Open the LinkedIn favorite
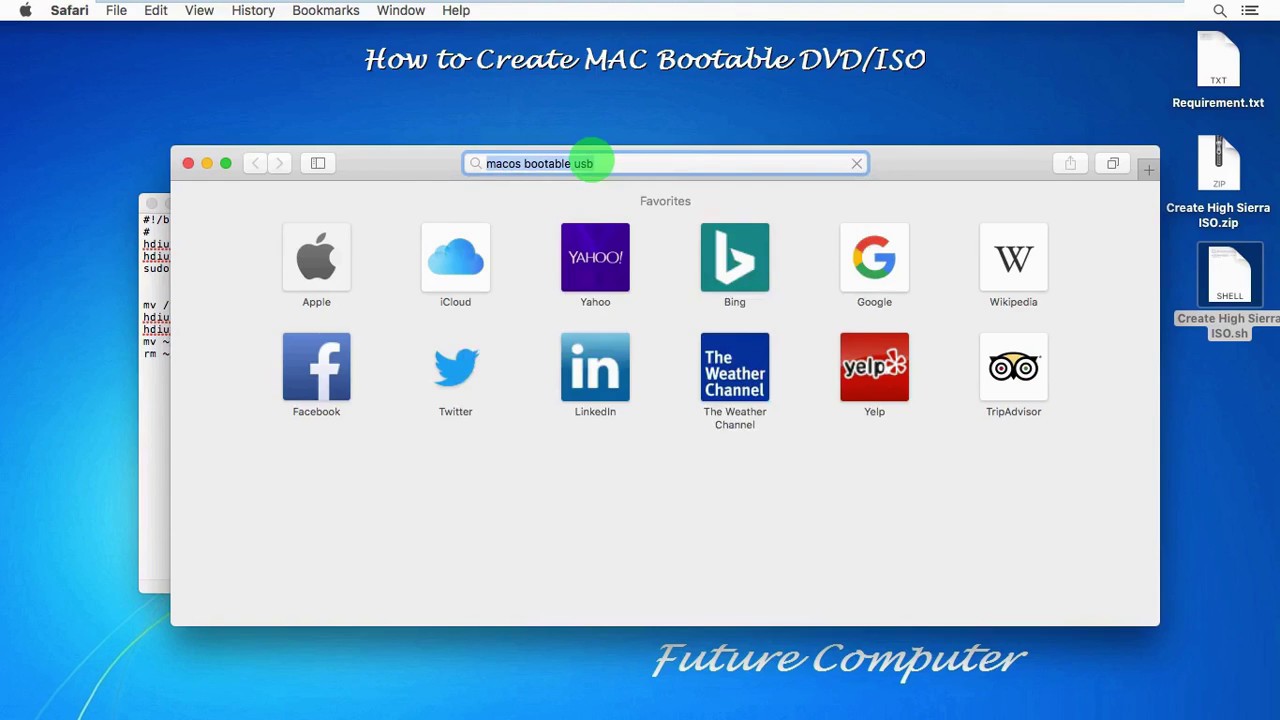This screenshot has width=1280, height=720. click(595, 367)
